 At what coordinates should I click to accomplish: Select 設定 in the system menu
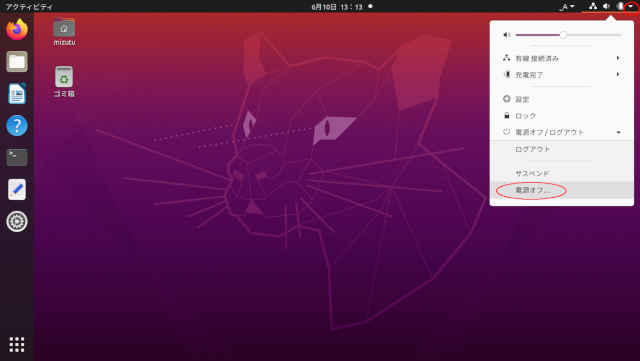562,99
